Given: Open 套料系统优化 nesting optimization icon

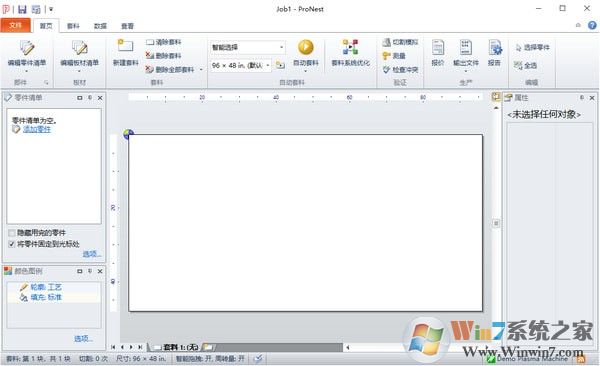Looking at the screenshot, I should pyautogui.click(x=351, y=47).
